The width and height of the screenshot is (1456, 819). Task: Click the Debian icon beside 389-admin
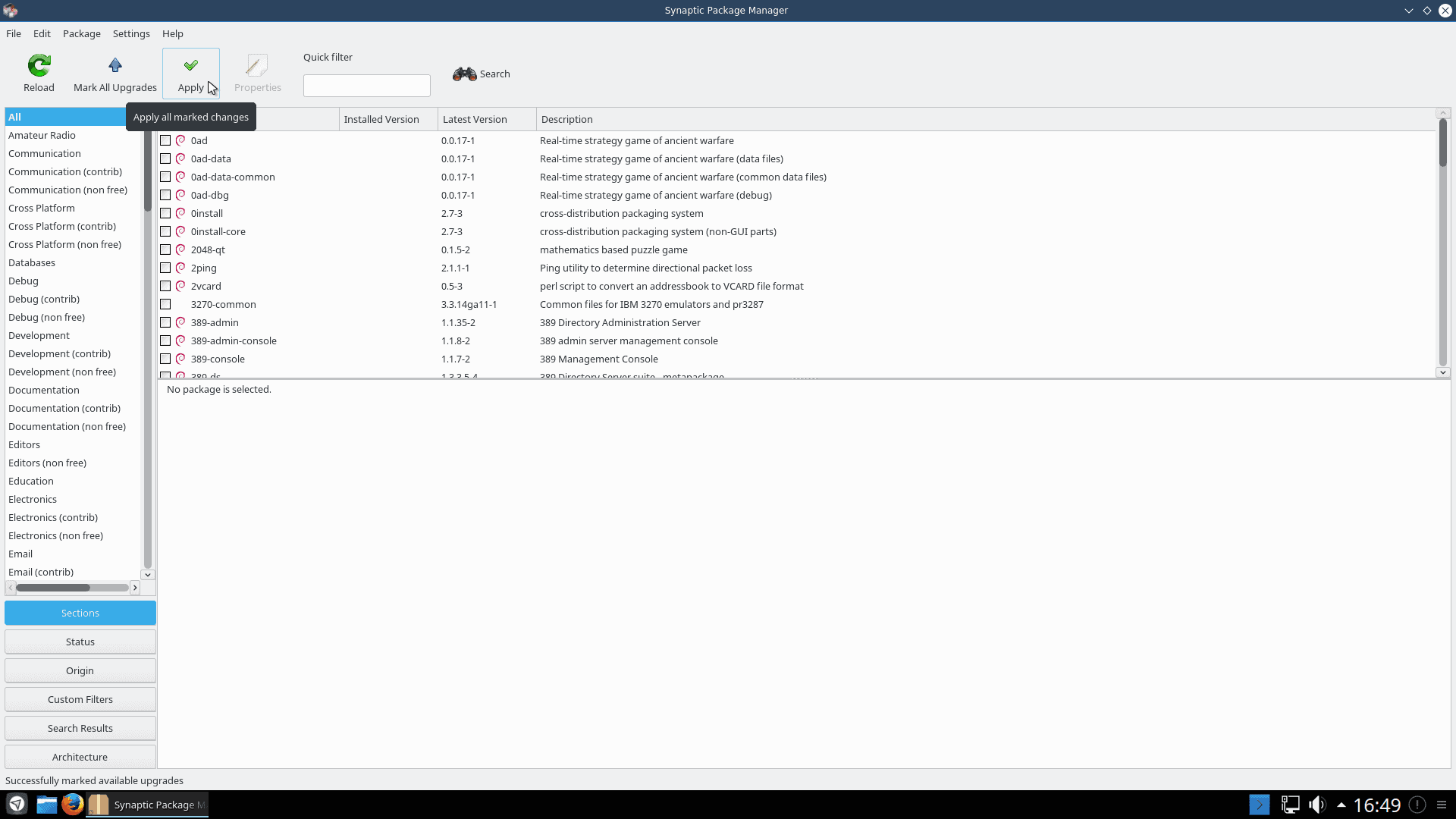coord(180,322)
